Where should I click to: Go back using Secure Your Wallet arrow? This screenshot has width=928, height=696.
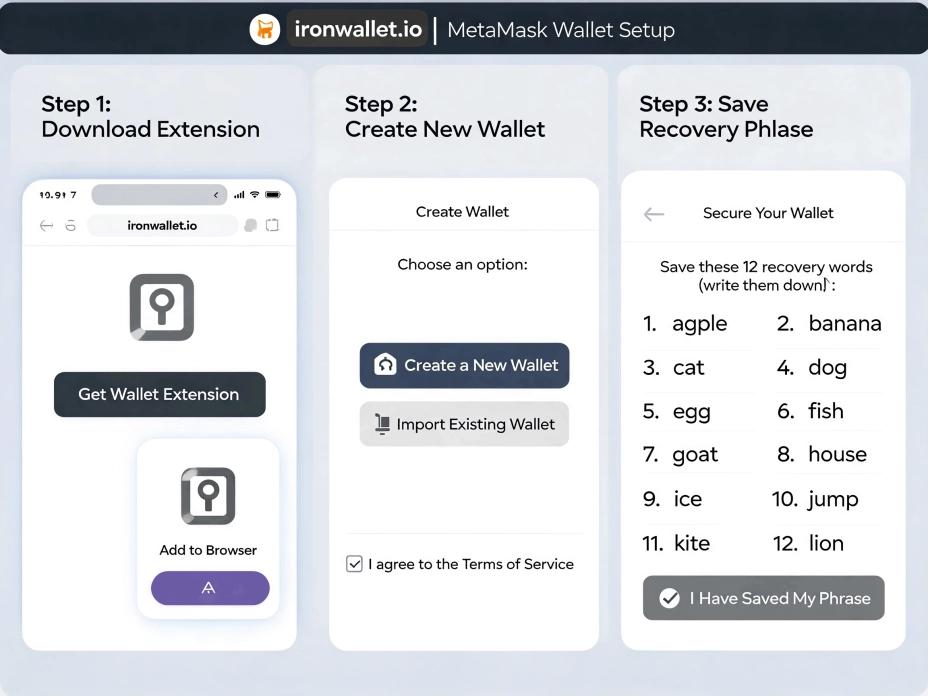[x=654, y=214]
